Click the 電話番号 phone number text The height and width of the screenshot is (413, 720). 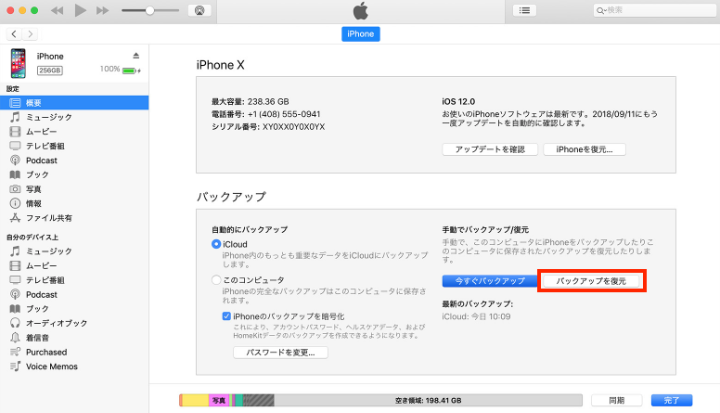pos(266,114)
